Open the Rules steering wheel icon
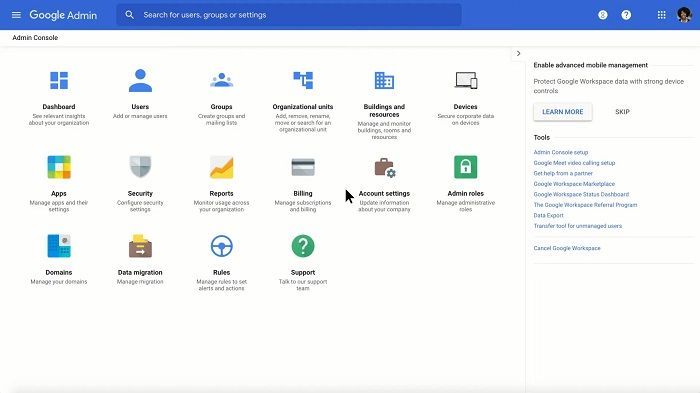 pos(221,246)
